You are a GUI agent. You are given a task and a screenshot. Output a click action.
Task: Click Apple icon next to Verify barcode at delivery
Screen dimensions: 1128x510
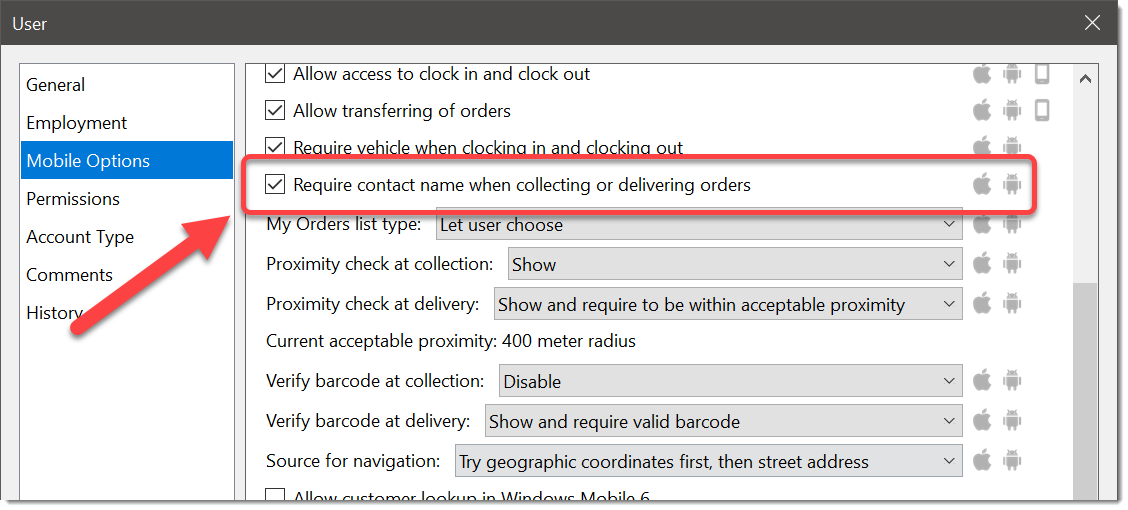[x=982, y=421]
